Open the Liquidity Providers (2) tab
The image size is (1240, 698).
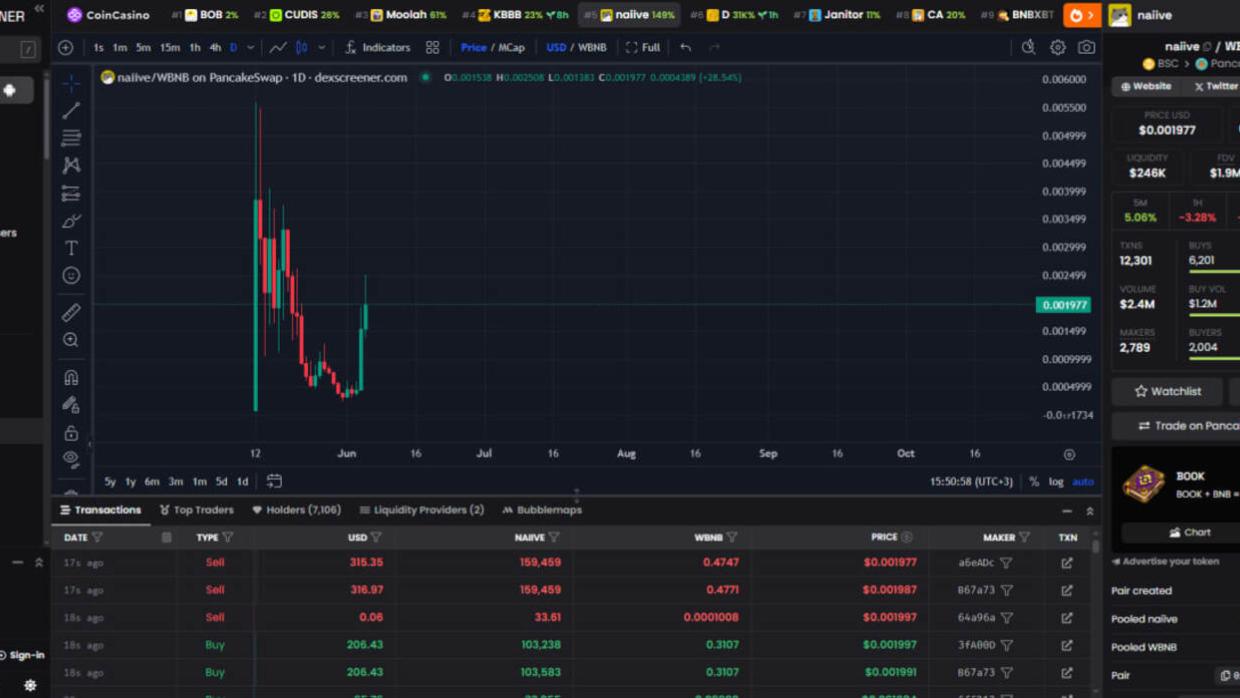tap(421, 510)
